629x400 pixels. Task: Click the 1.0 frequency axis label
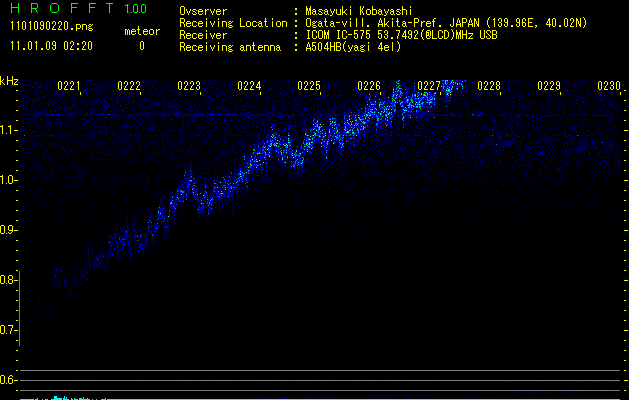[x=7, y=180]
